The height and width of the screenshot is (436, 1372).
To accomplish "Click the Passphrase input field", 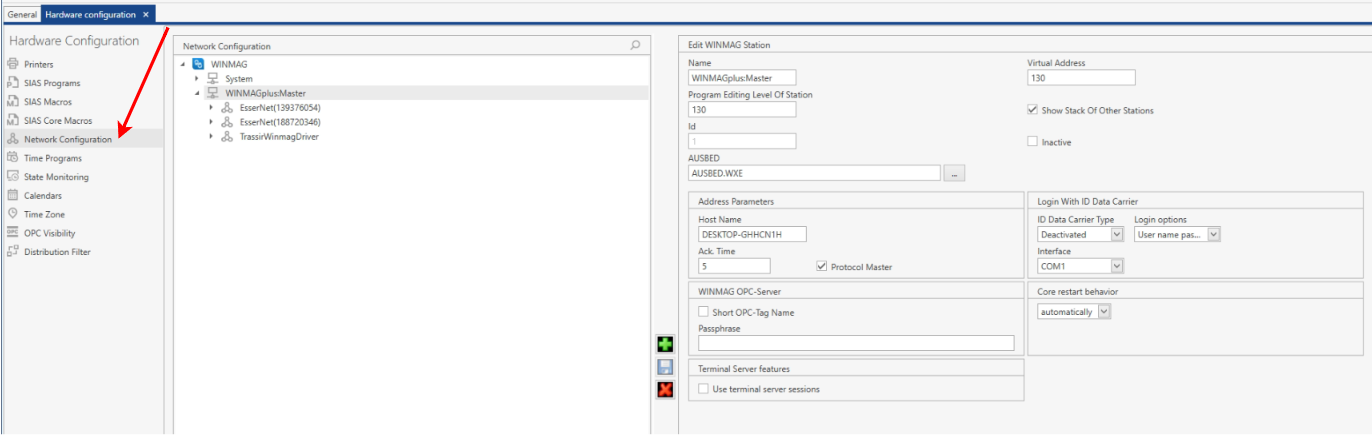I will pos(856,343).
